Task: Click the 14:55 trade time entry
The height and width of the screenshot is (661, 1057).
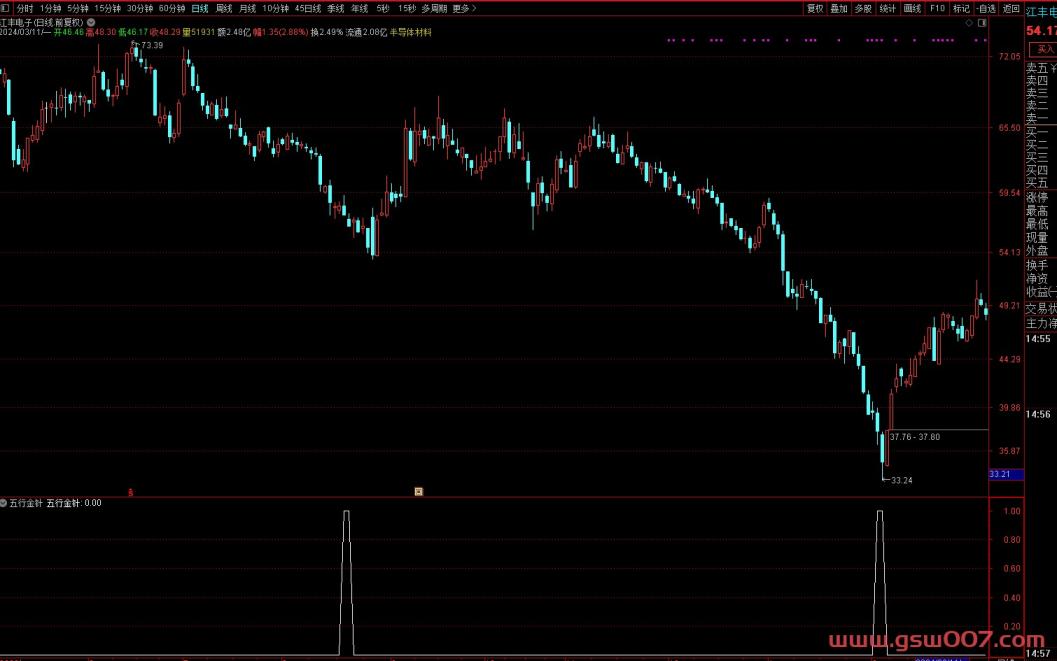Action: point(1038,339)
